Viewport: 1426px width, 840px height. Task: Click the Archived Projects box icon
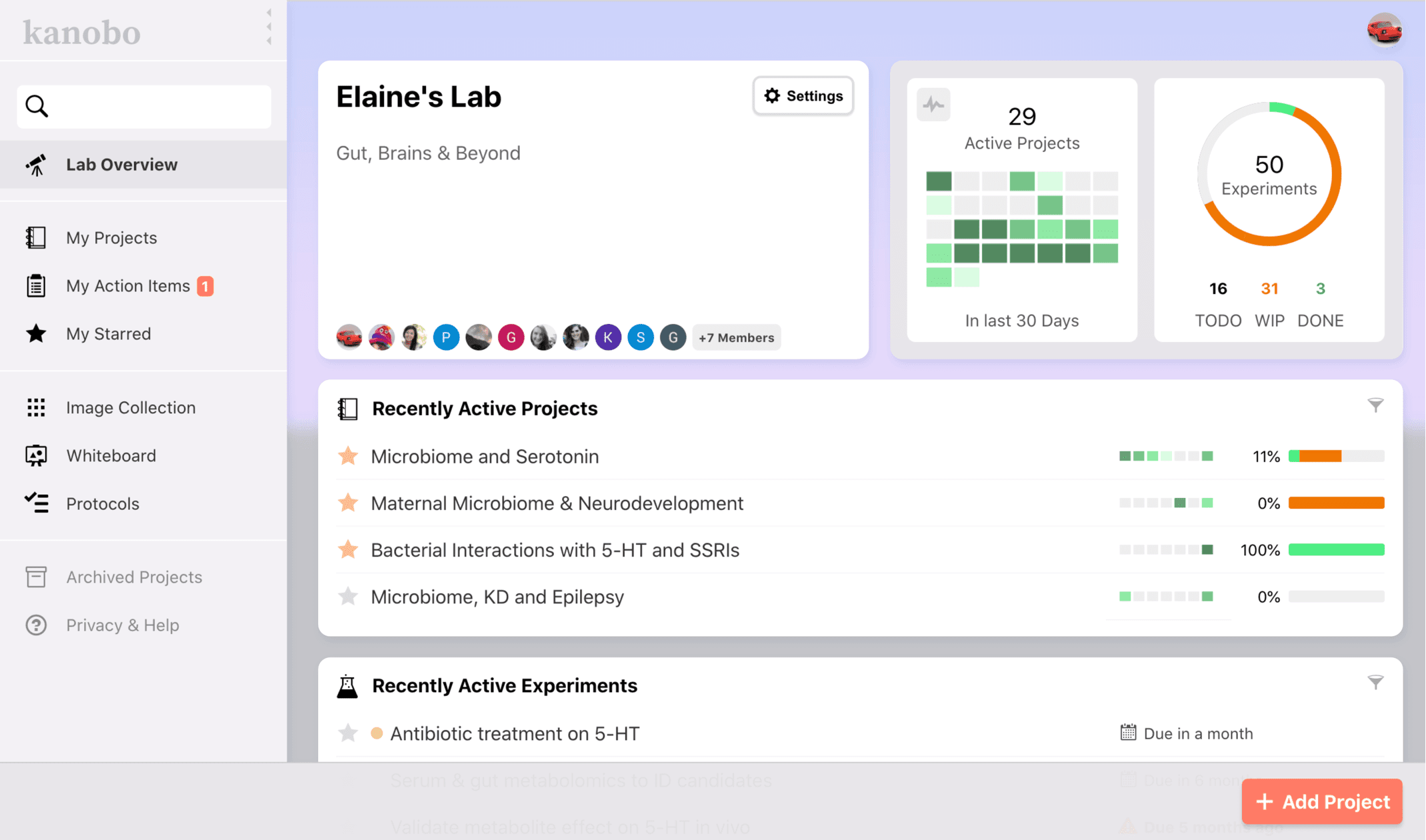click(36, 577)
